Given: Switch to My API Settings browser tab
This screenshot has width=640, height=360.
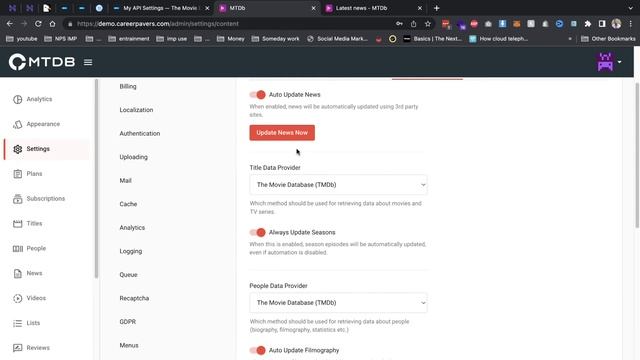Looking at the screenshot, I should [160, 8].
